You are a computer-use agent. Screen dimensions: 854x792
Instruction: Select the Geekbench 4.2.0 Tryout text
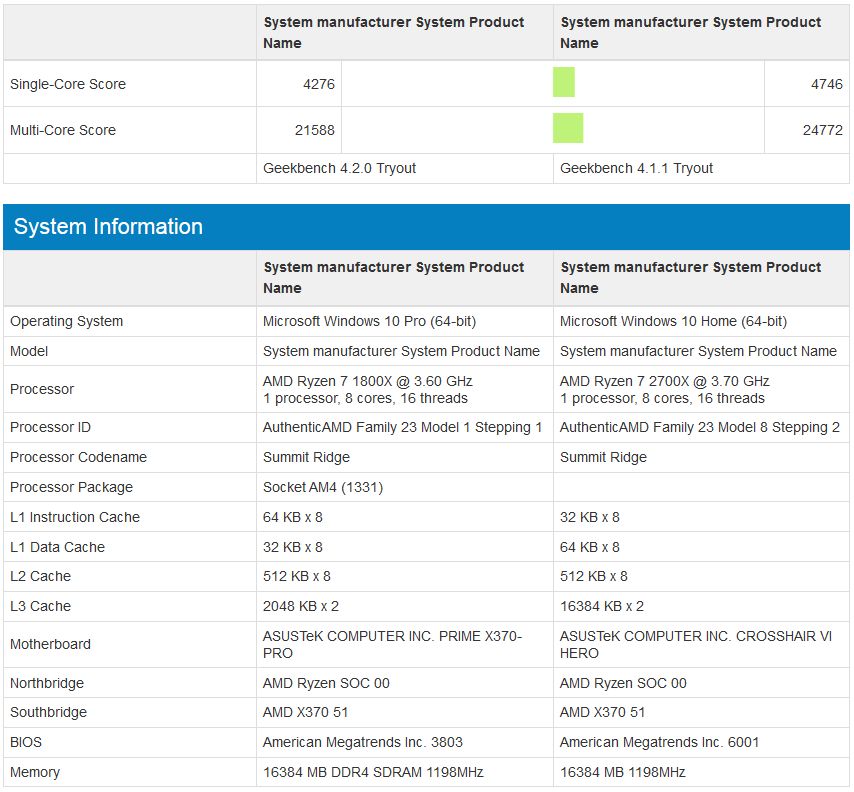click(x=339, y=168)
